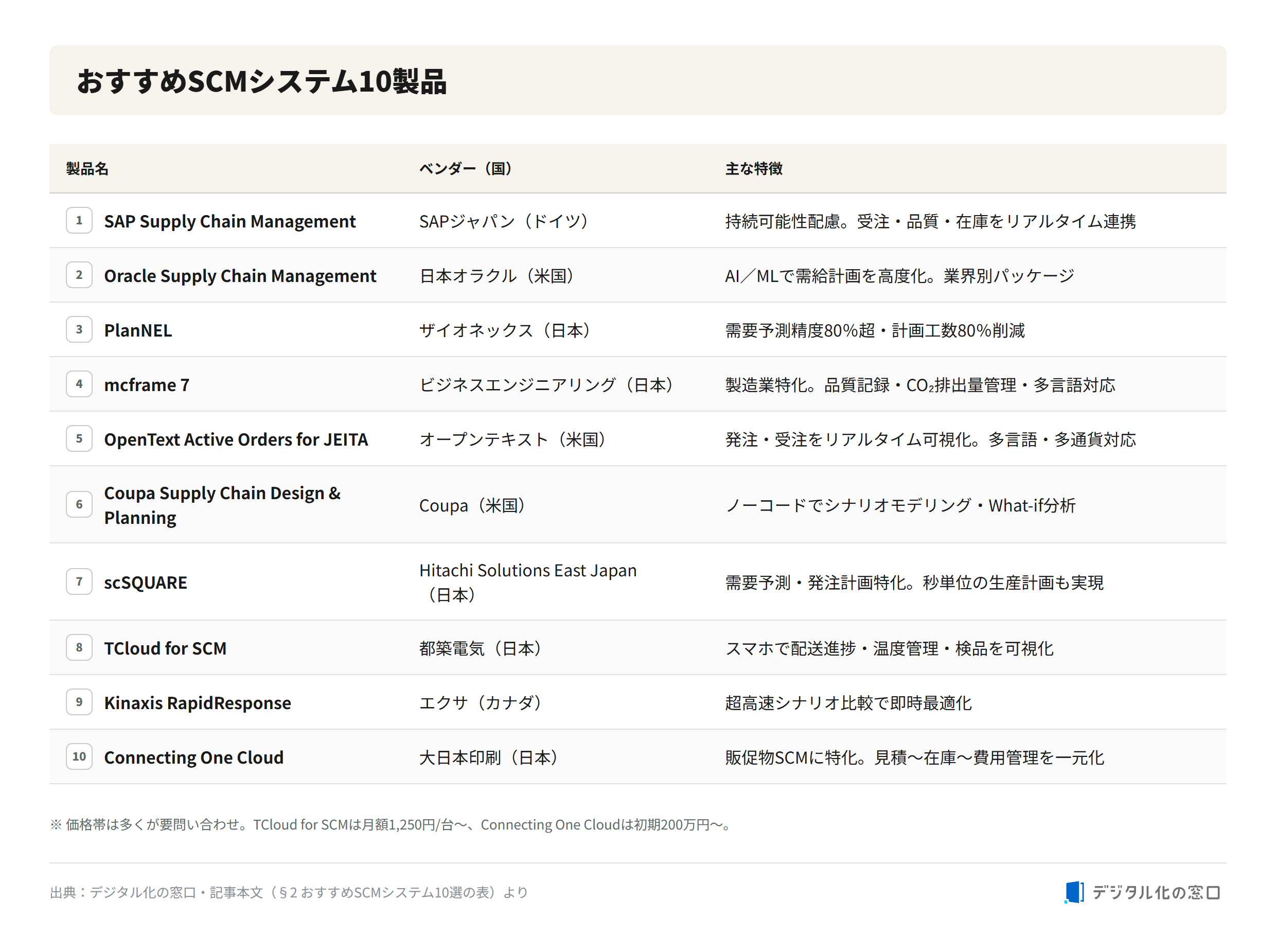Click the number 9 rank badge
Screen dimensions: 1276x952
(x=79, y=702)
